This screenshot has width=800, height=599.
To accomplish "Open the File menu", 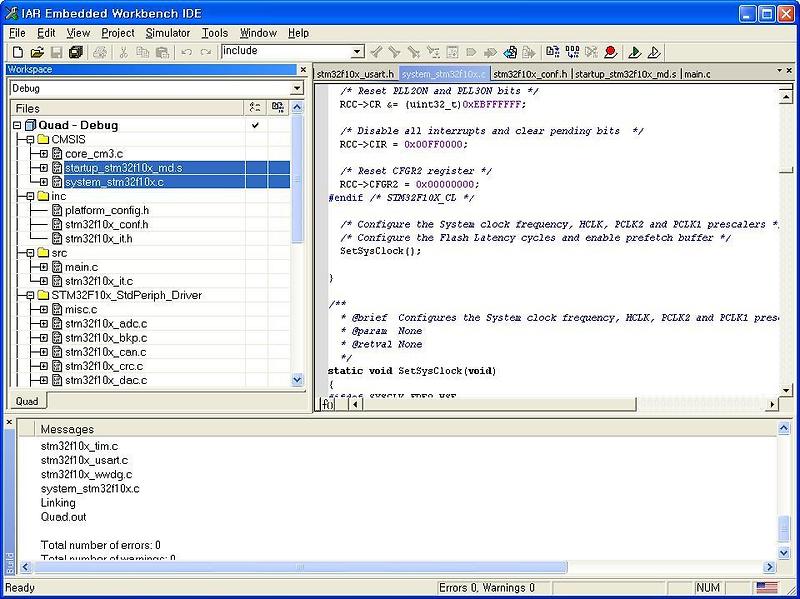I will tap(17, 33).
